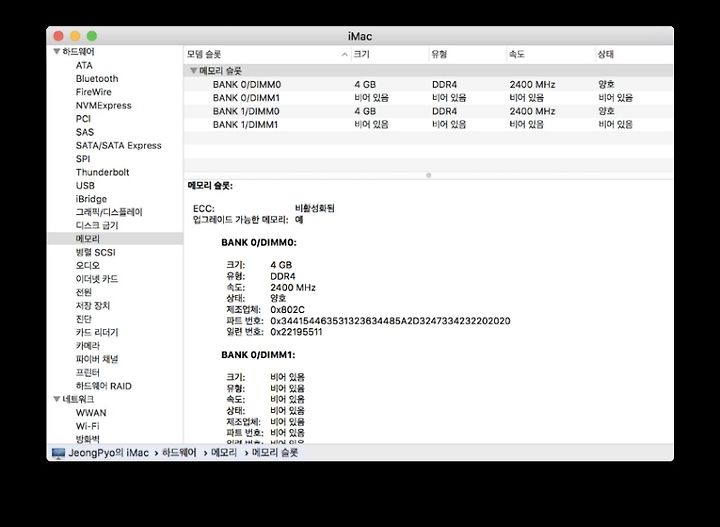Click the 상태 column header
This screenshot has width=720, height=527.
635,54
